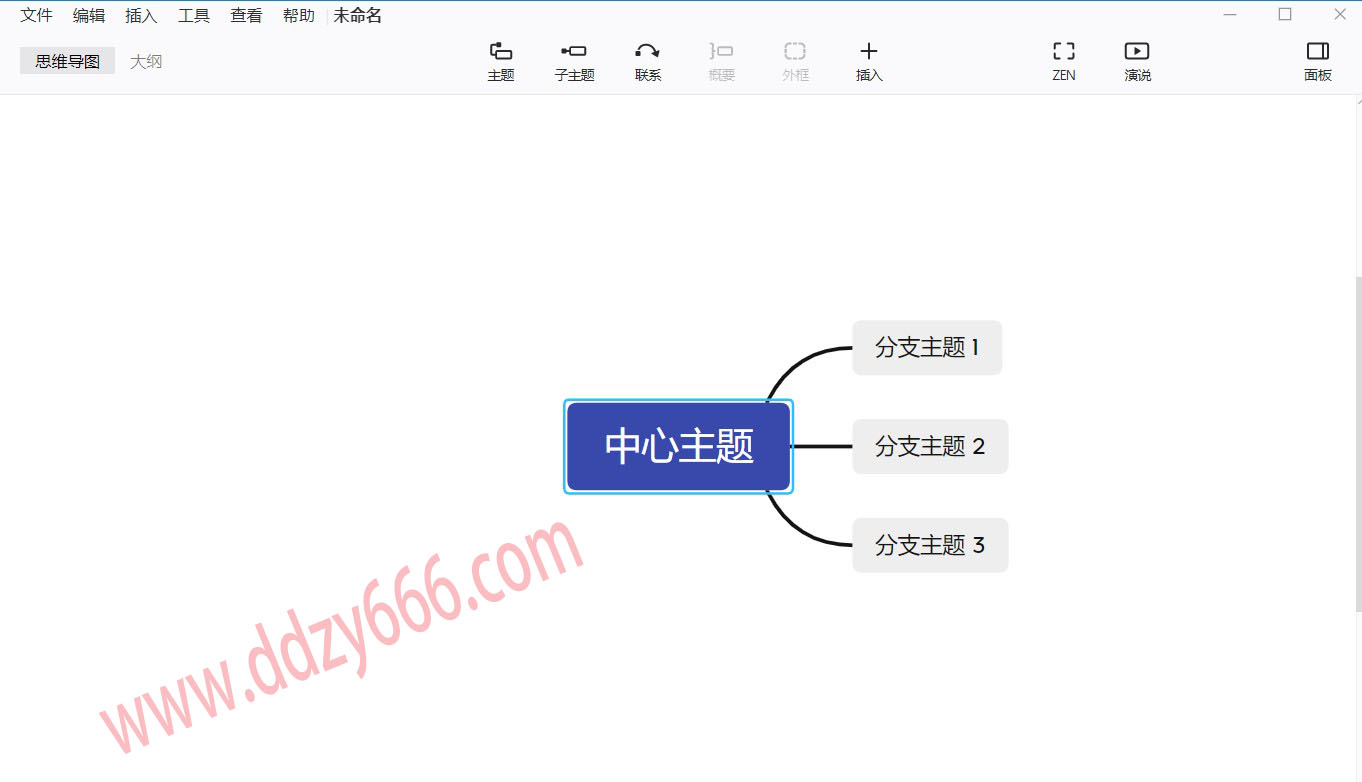Click the 主题 (Topic) toolbar icon
This screenshot has width=1362, height=782.
coord(501,61)
